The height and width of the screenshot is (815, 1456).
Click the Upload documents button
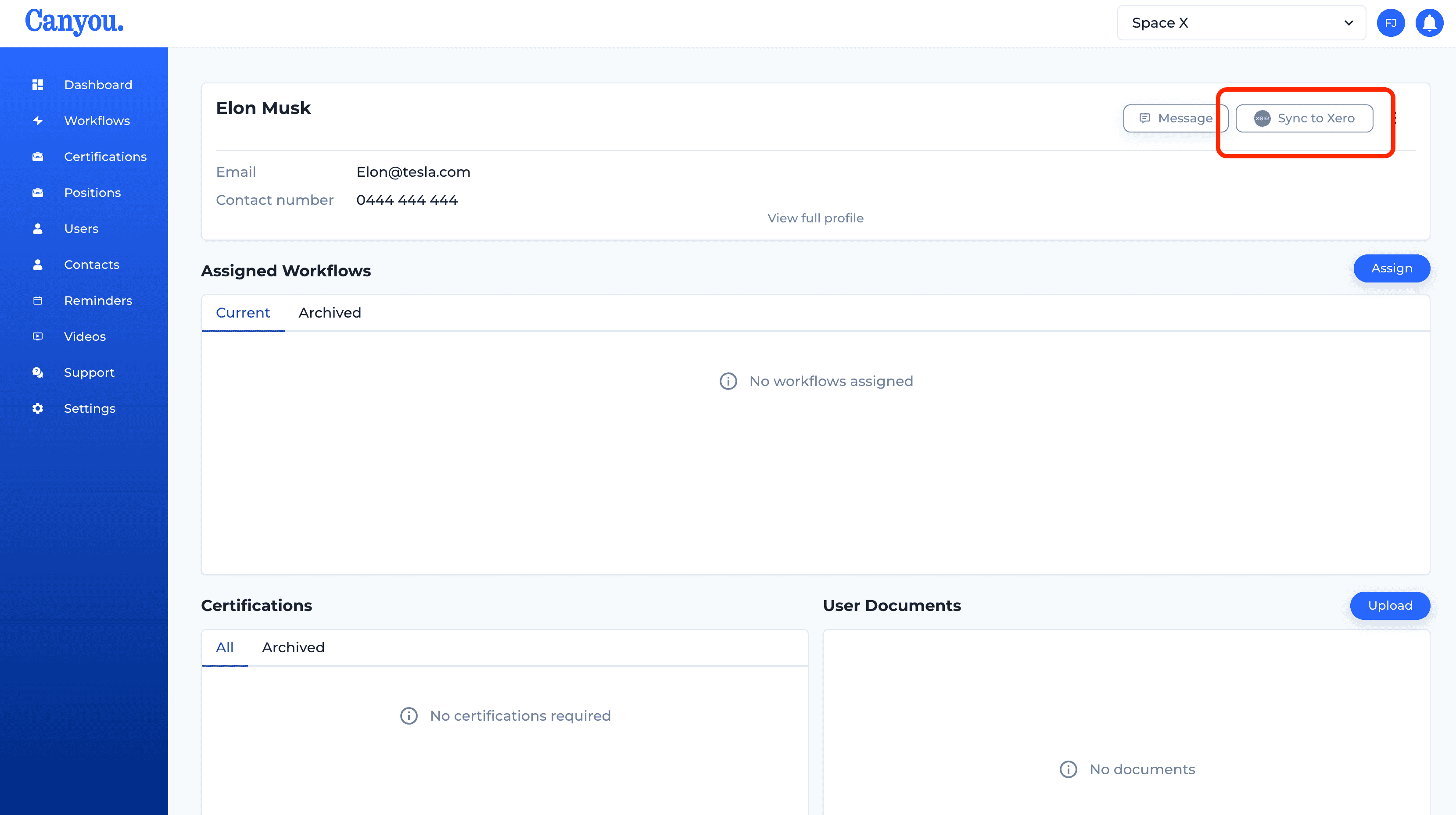pyautogui.click(x=1390, y=606)
